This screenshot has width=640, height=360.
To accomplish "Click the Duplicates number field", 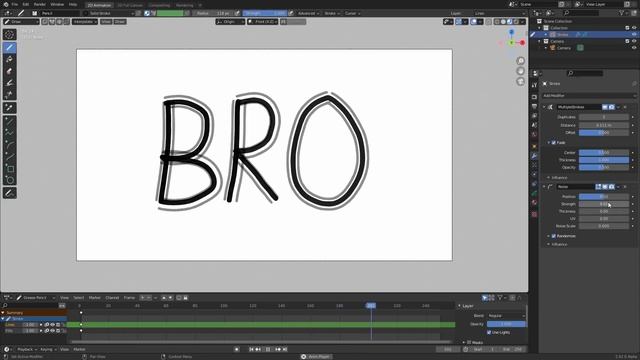I will click(x=604, y=117).
